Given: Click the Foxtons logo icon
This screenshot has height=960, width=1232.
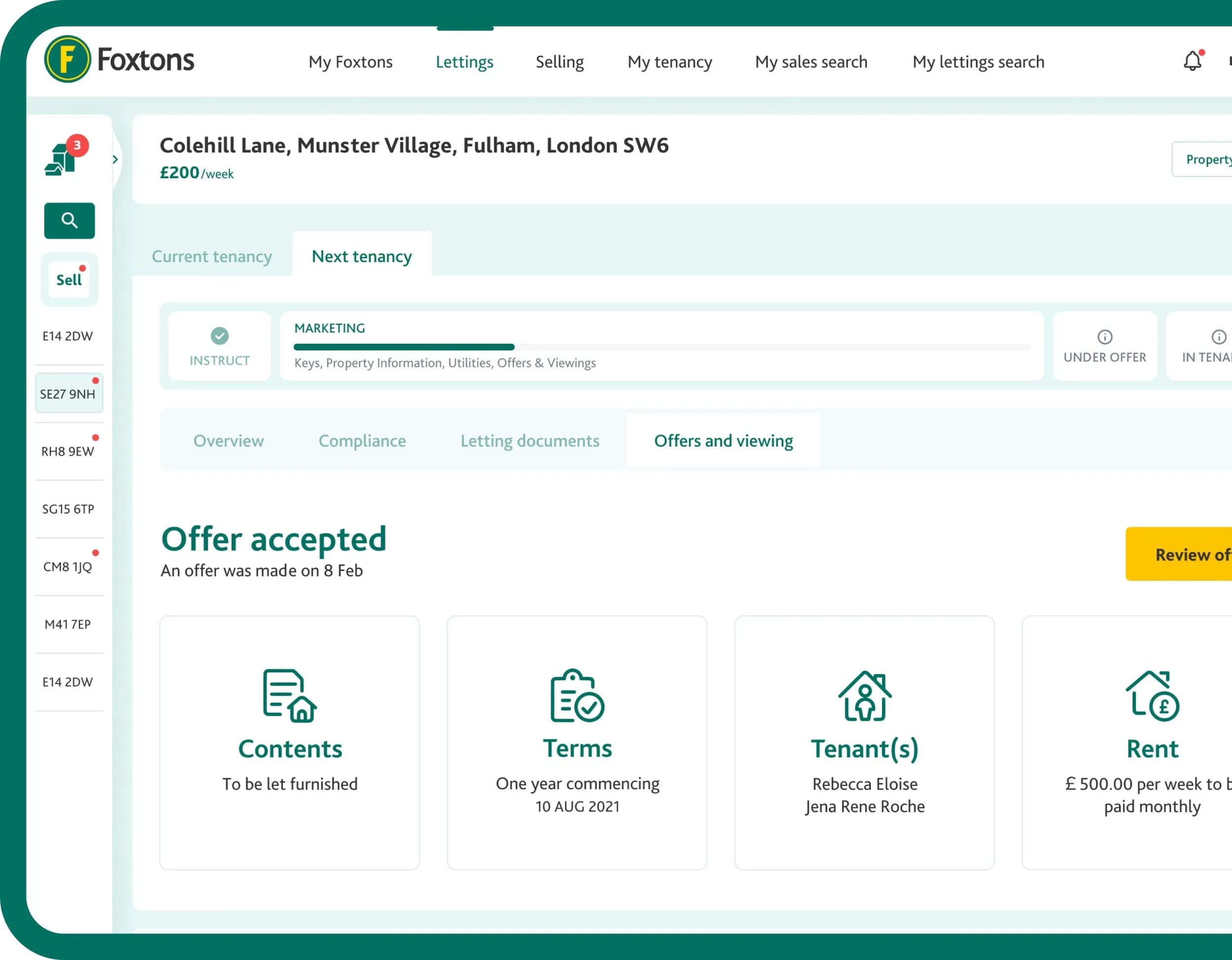Looking at the screenshot, I should 67,59.
